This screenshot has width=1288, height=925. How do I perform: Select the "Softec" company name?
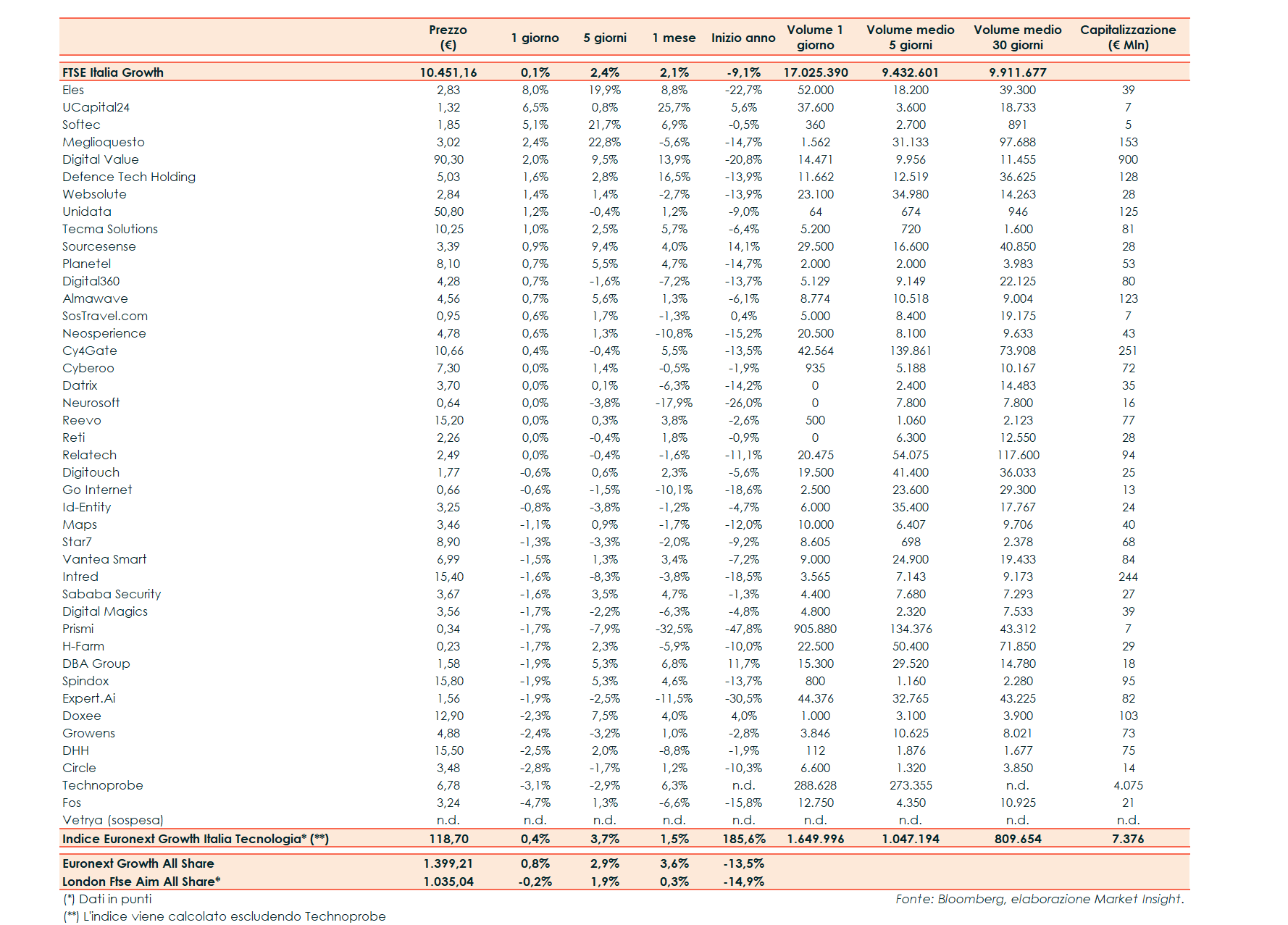click(x=81, y=125)
